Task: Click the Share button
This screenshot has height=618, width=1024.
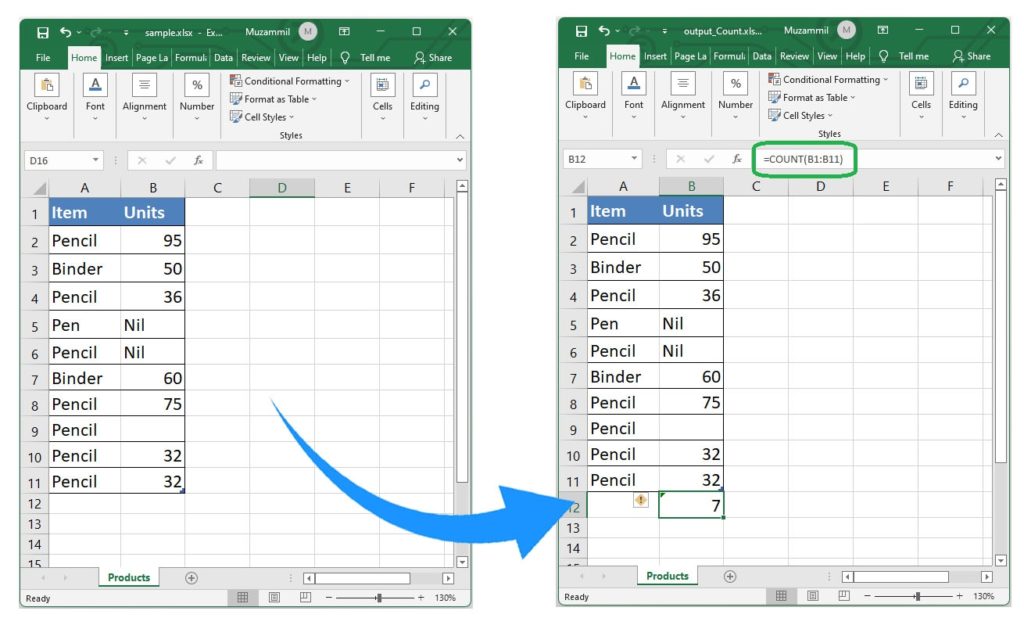Action: pos(440,57)
